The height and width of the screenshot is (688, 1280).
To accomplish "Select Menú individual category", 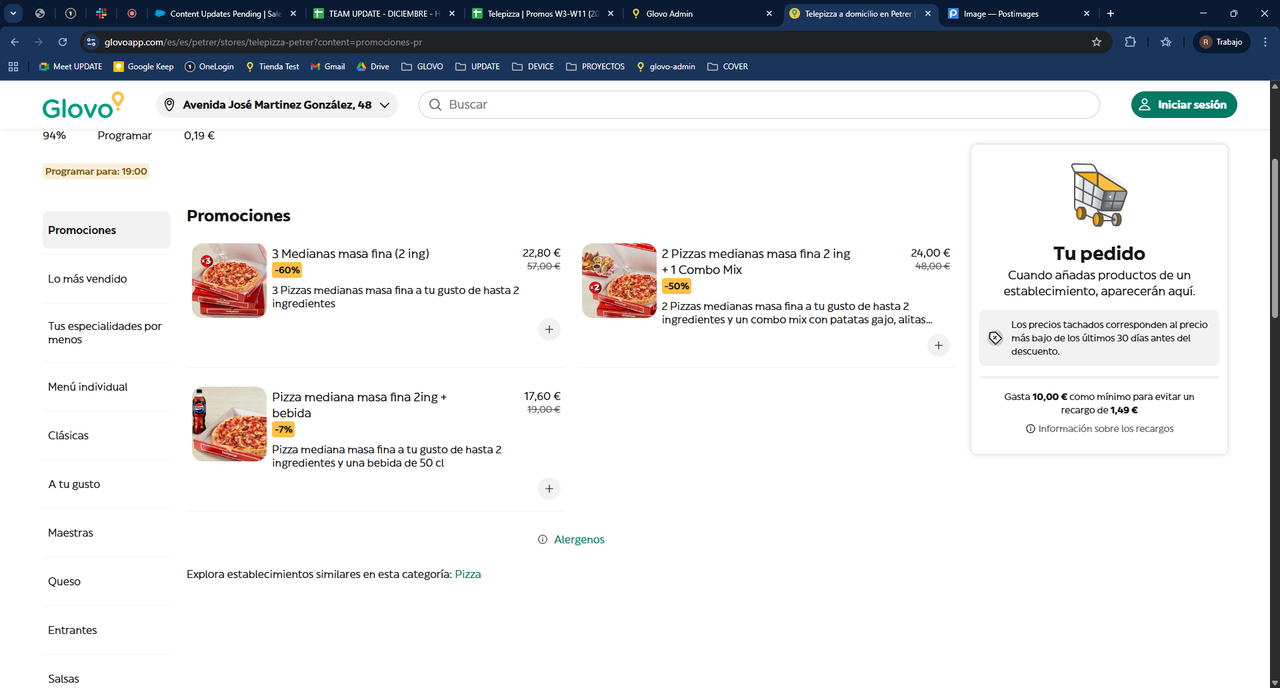I will click(x=88, y=387).
